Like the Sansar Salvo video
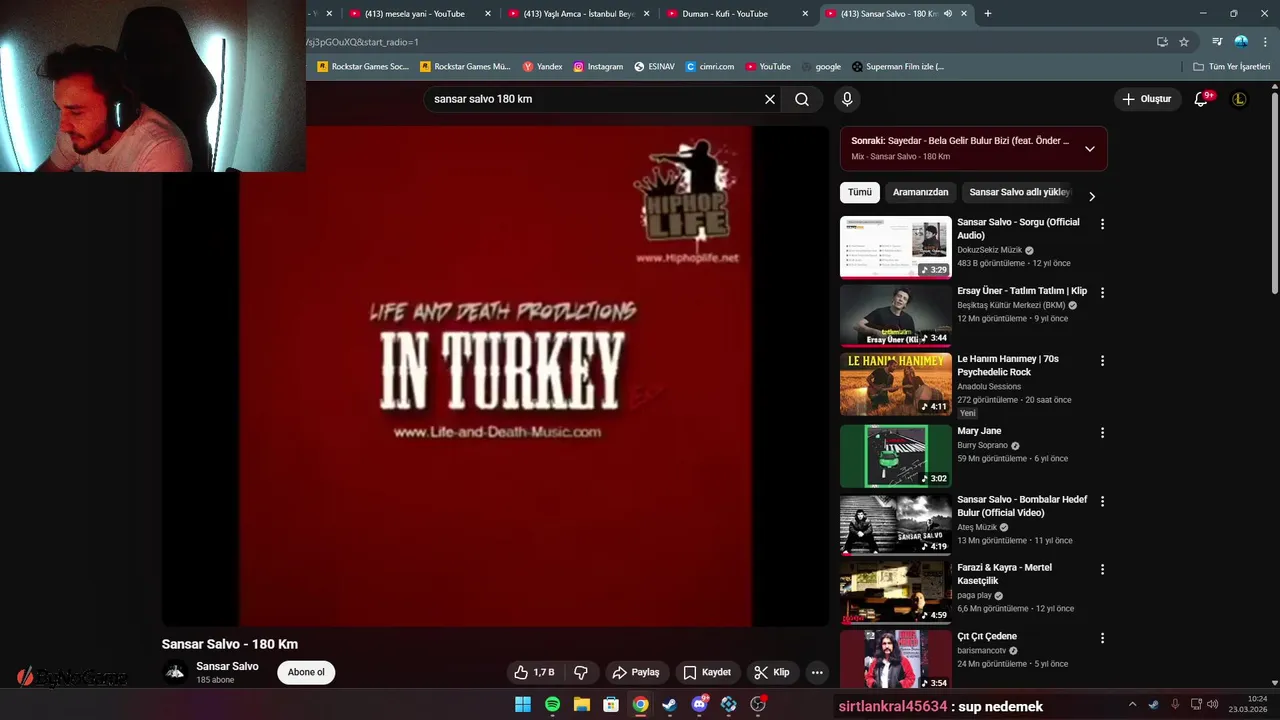1280x720 pixels. click(x=535, y=672)
